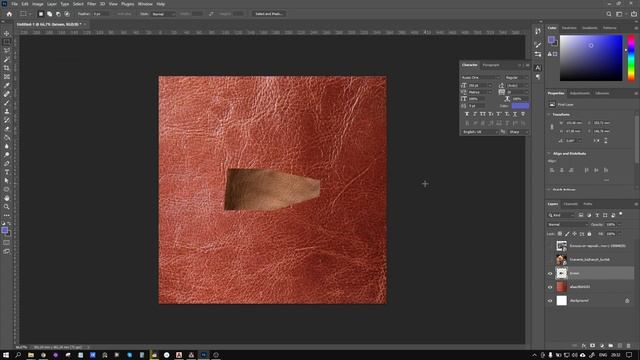Toggle lock all for layer
The width and height of the screenshot is (640, 360).
point(589,234)
